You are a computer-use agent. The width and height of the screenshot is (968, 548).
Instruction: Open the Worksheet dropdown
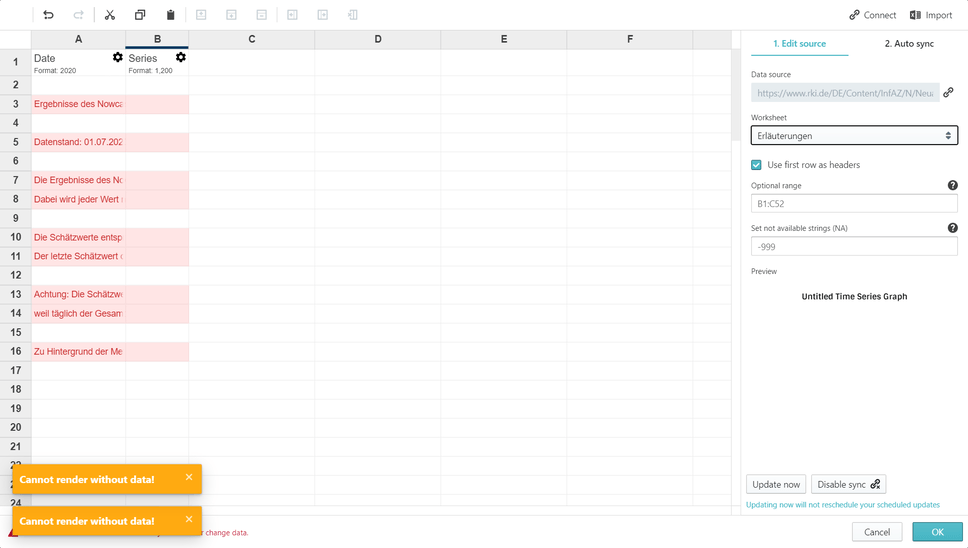click(x=854, y=136)
